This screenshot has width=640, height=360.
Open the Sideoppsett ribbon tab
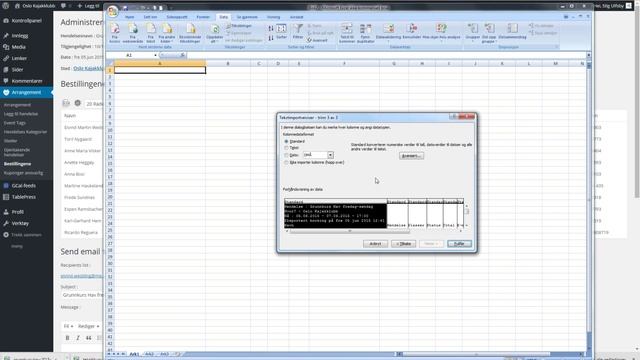tap(177, 17)
